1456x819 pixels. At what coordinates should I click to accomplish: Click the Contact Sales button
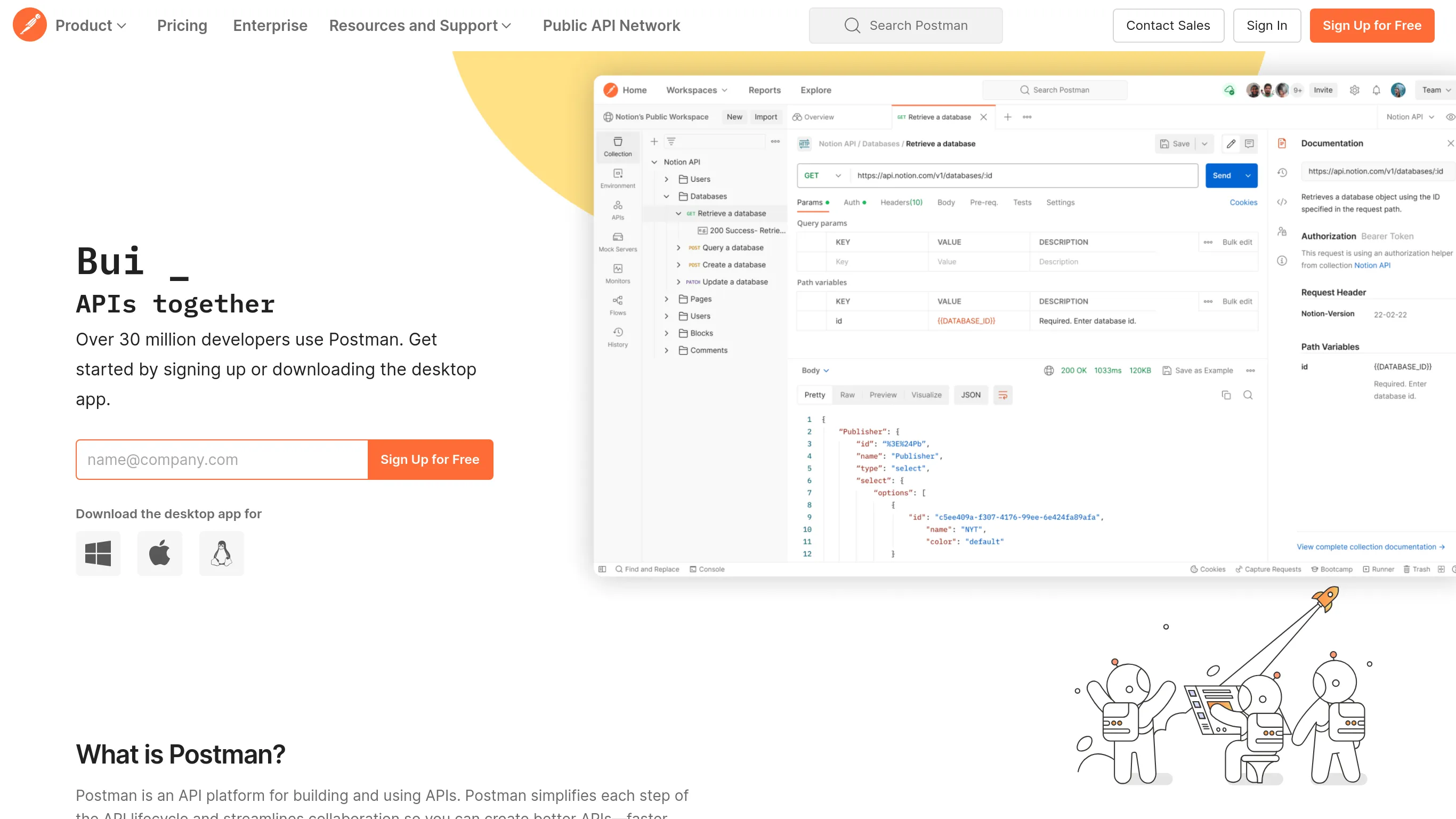1168,26
